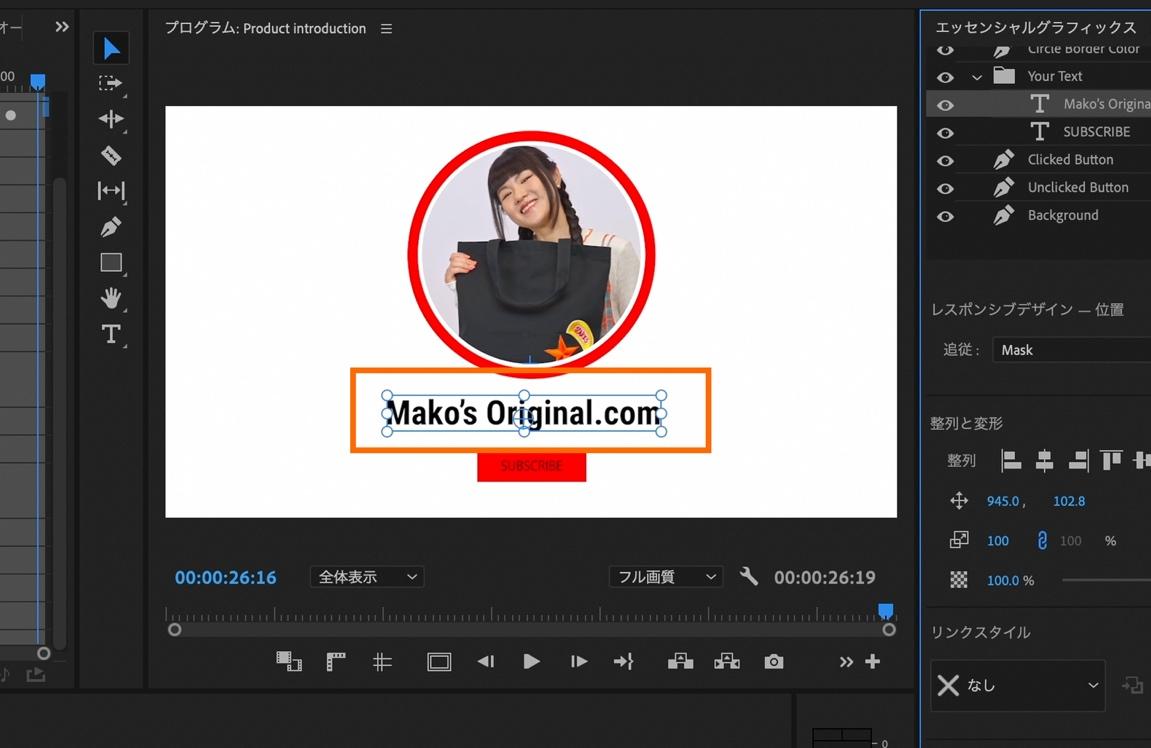Open the 追従 Mask pin dropdown
This screenshot has height=748, width=1151.
1072,350
